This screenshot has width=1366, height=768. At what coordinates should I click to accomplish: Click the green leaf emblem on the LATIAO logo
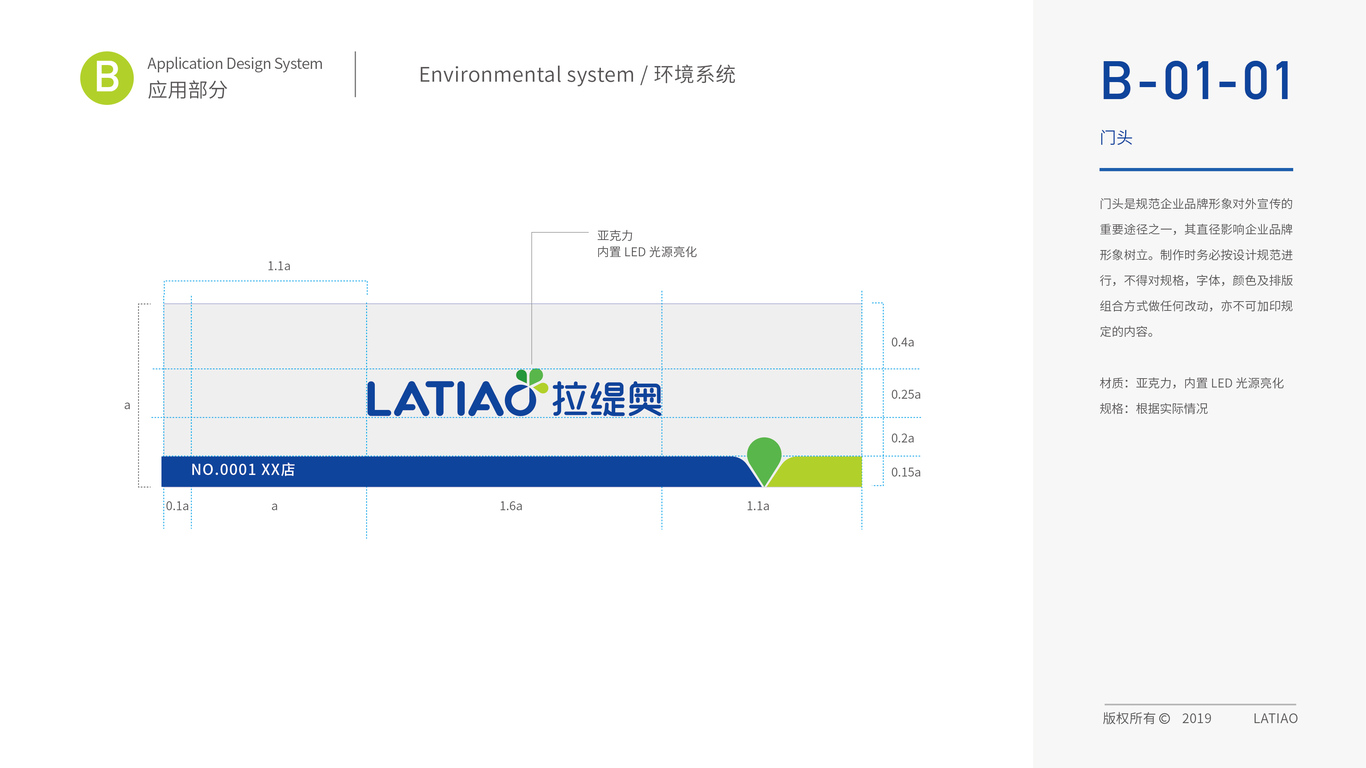(532, 379)
